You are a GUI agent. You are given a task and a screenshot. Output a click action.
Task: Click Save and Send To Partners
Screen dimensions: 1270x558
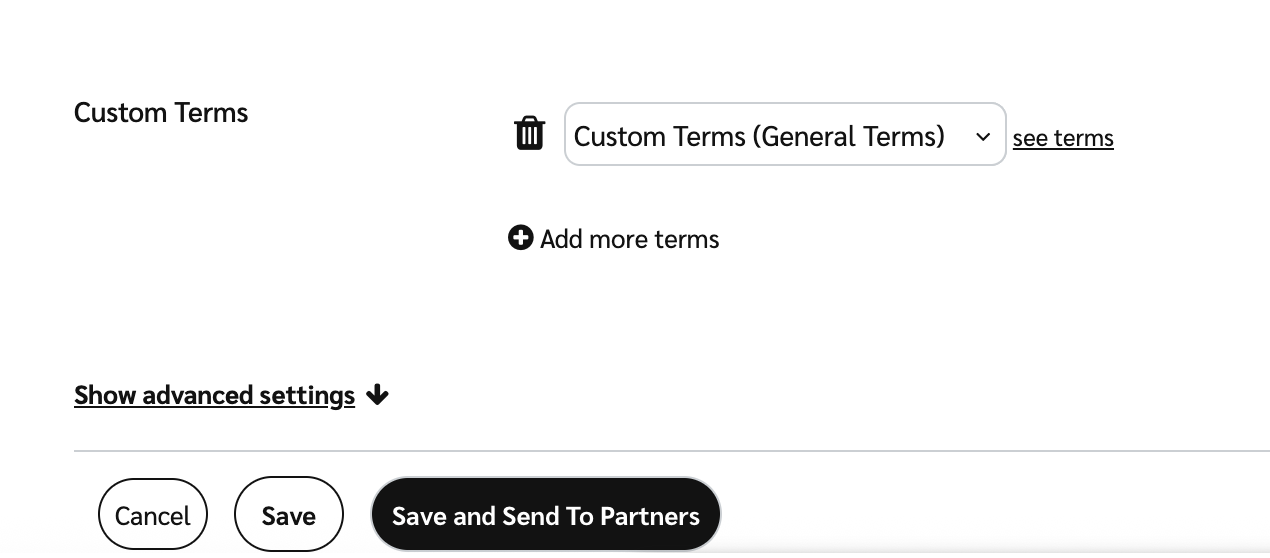click(545, 515)
